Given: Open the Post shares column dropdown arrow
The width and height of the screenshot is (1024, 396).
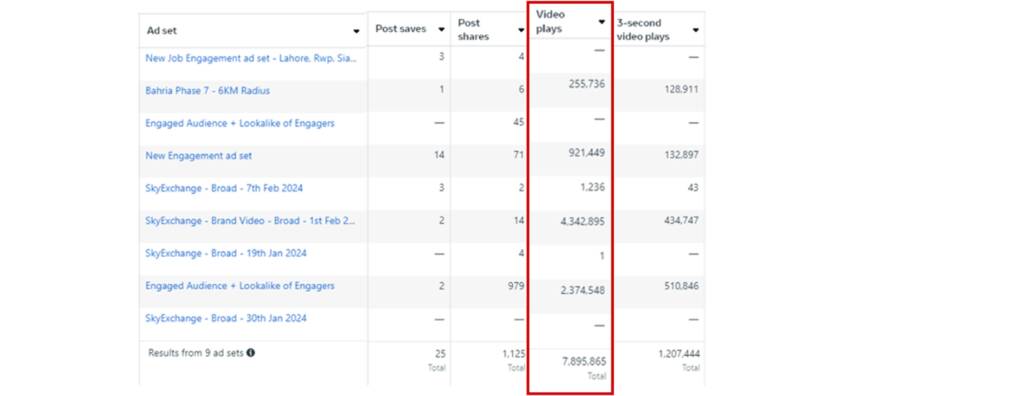Looking at the screenshot, I should pyautogui.click(x=521, y=30).
